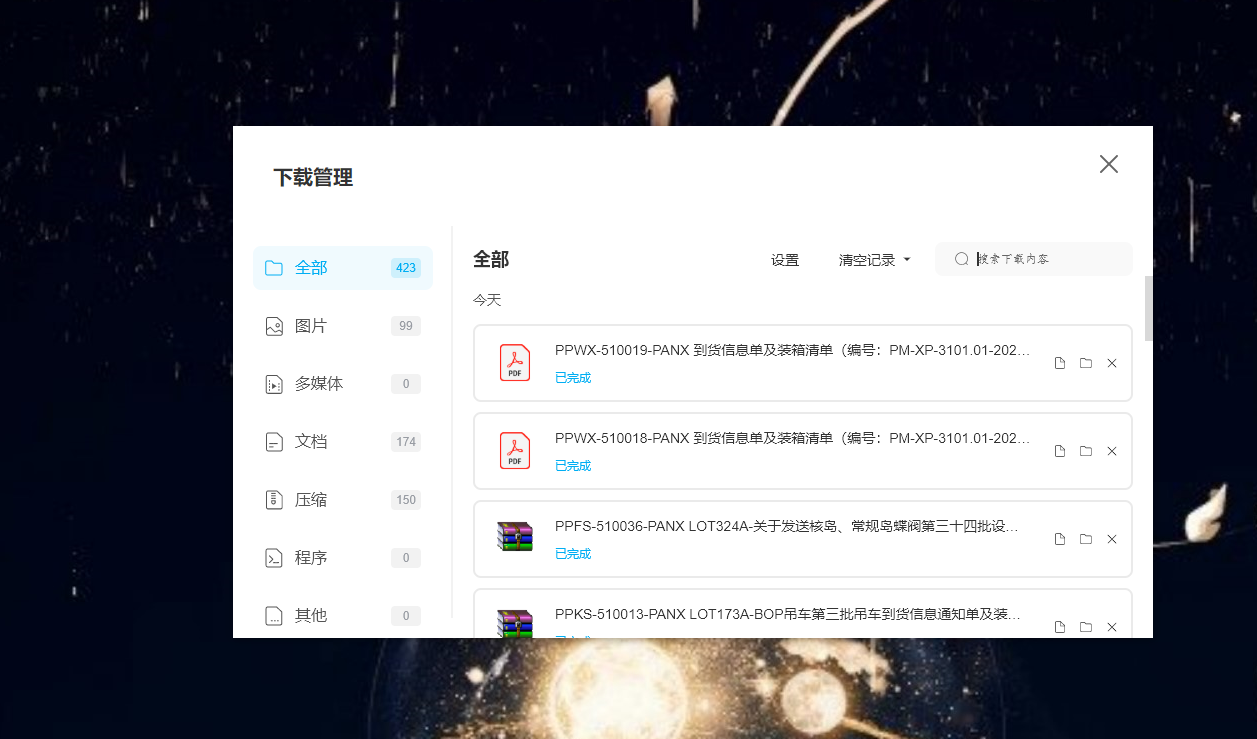Click the 今天 date group label

(x=487, y=300)
